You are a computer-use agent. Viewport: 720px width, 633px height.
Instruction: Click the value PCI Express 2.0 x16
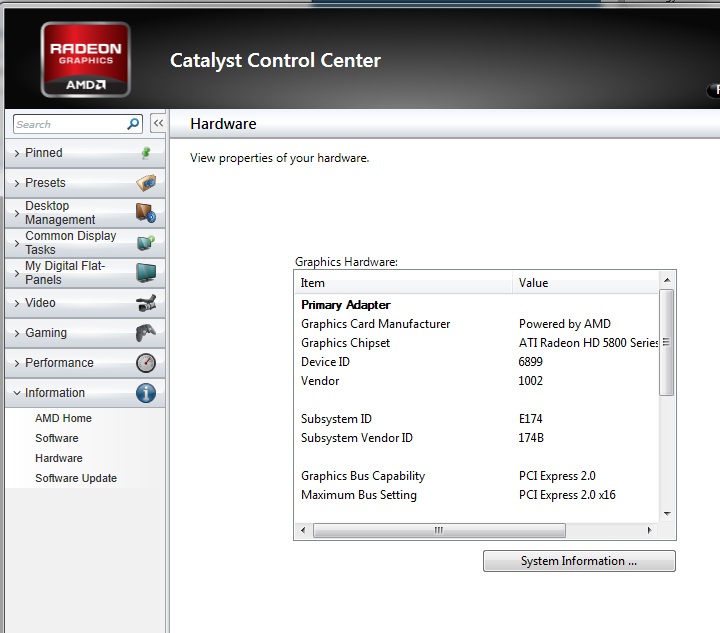click(x=567, y=495)
